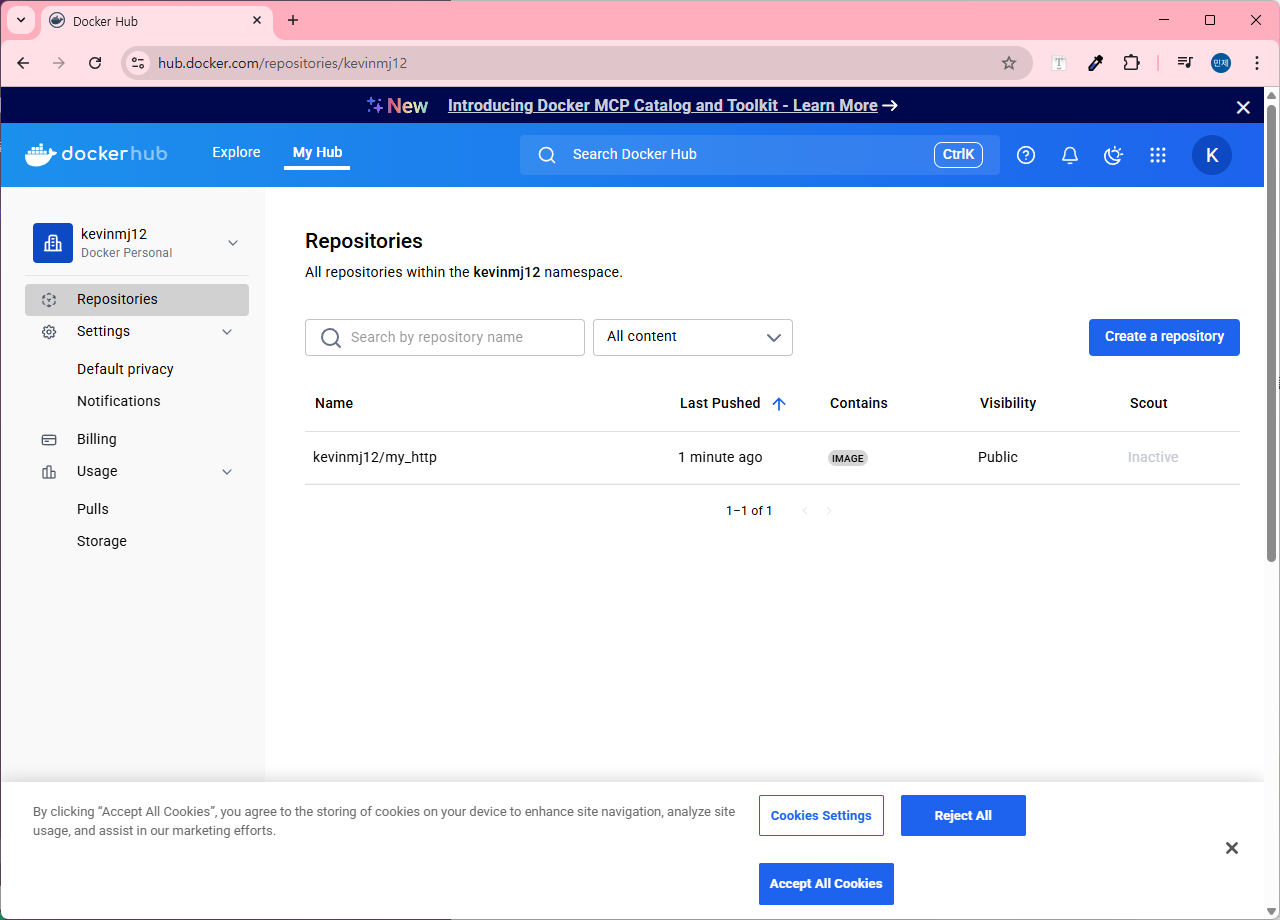Click the Last Pushed column header
This screenshot has height=920, width=1280.
[x=720, y=404]
